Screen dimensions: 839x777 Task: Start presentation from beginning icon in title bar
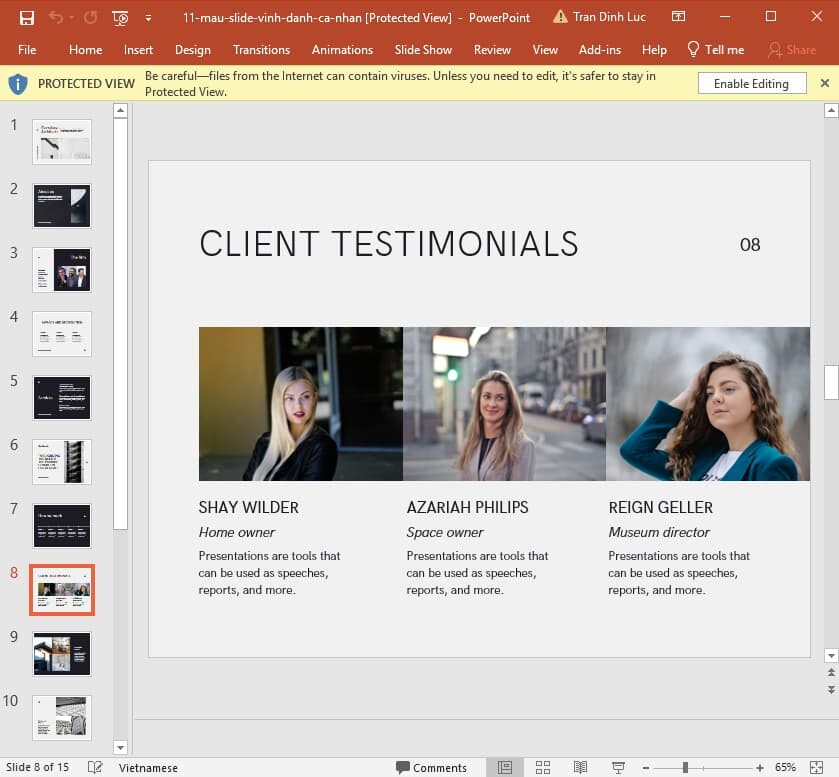click(x=120, y=17)
